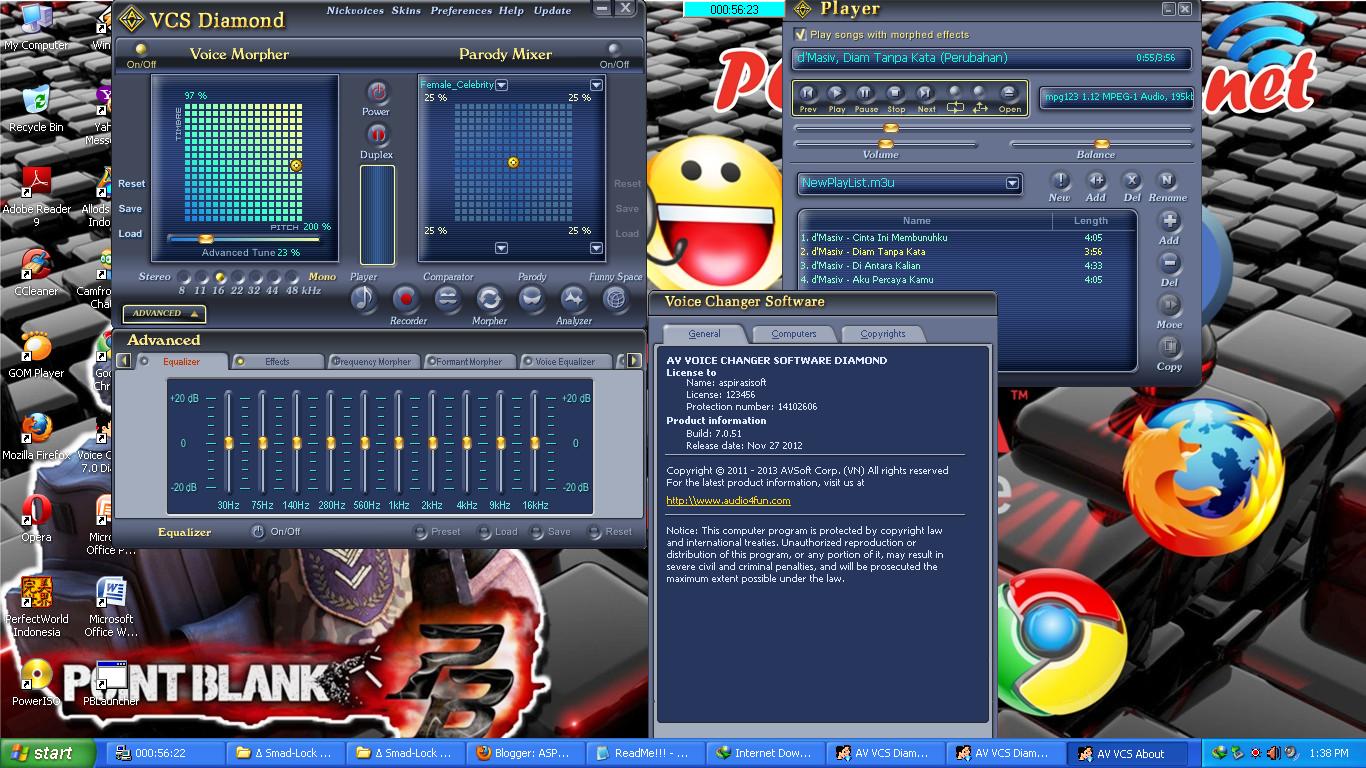
Task: Click Save beside Voice Morpher graph
Action: (130, 209)
